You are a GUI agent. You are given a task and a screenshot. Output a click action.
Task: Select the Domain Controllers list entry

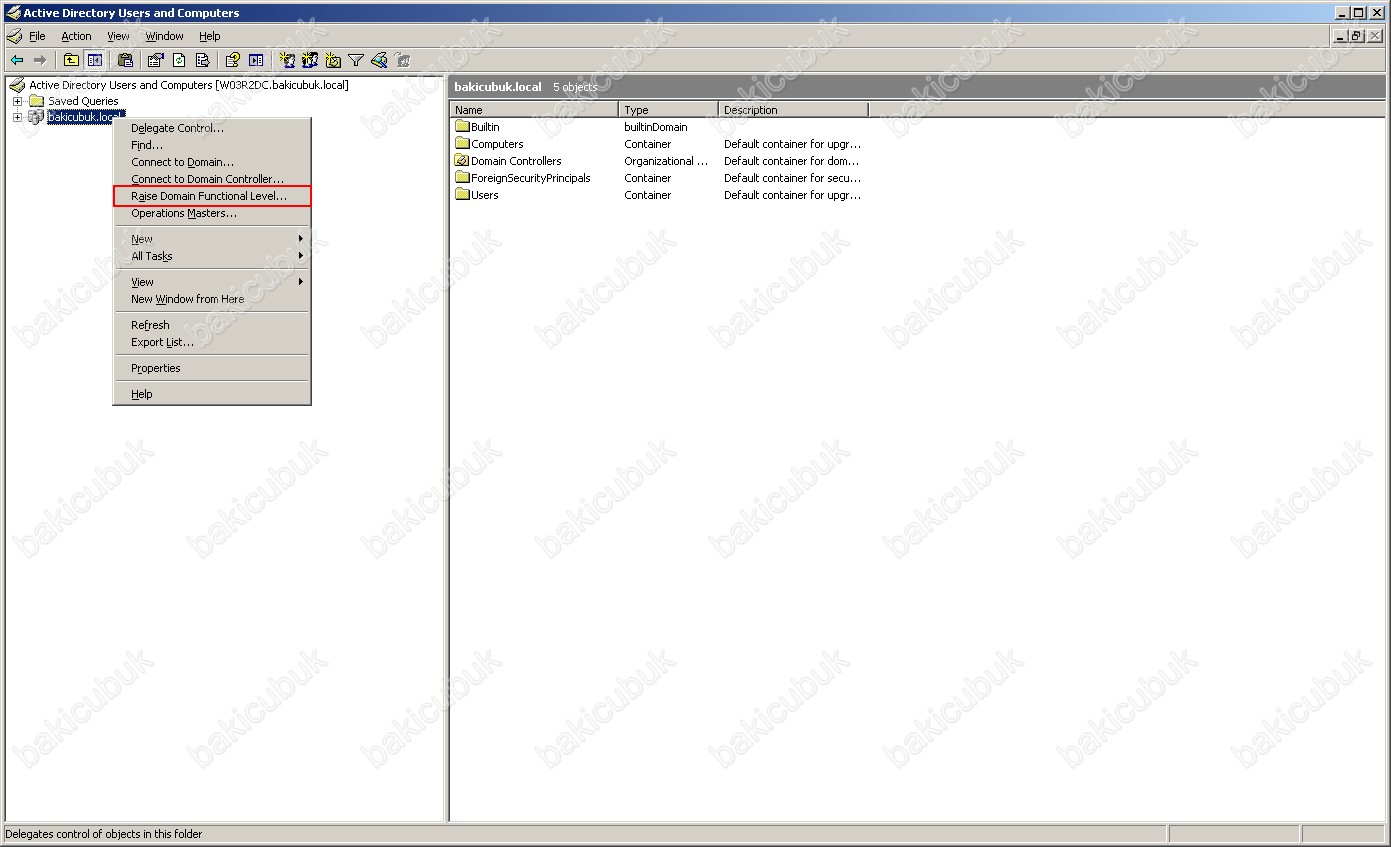pyautogui.click(x=516, y=161)
